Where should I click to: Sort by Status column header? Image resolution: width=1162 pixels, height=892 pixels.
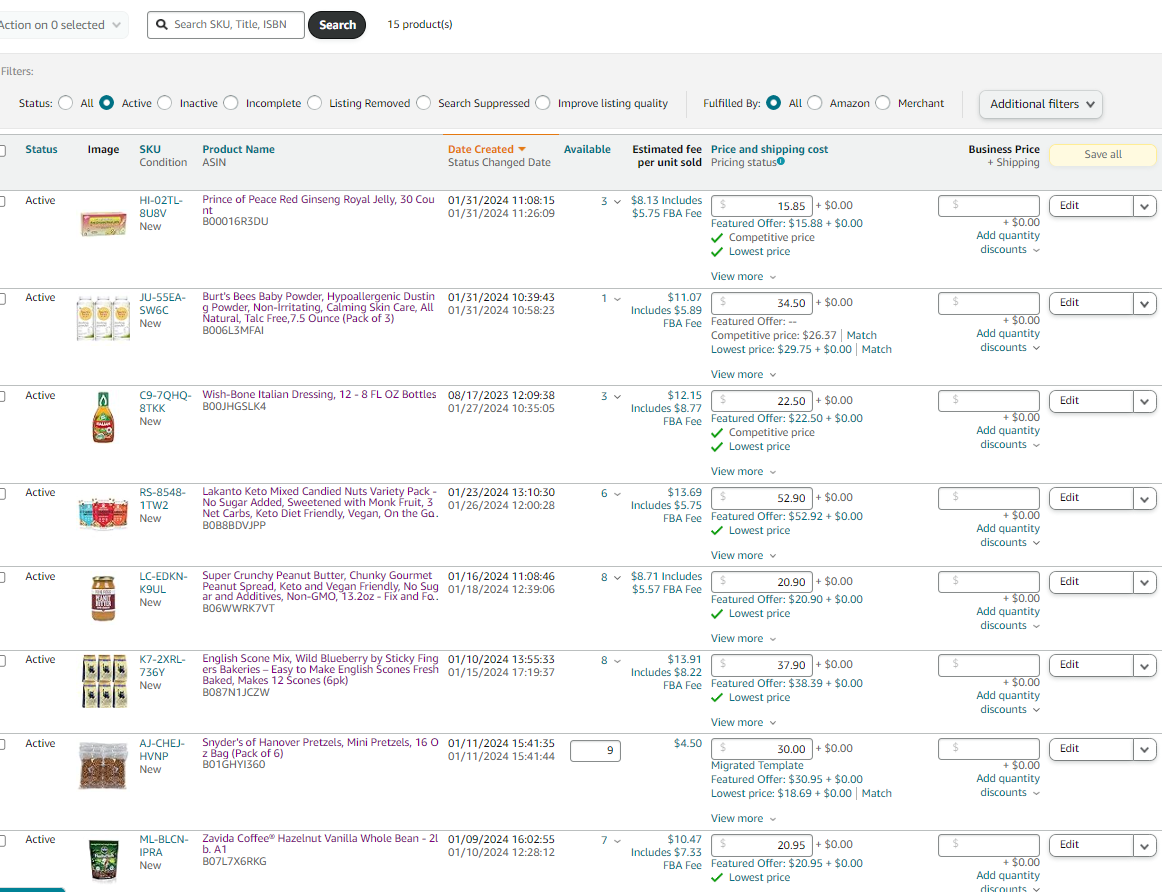pos(41,149)
